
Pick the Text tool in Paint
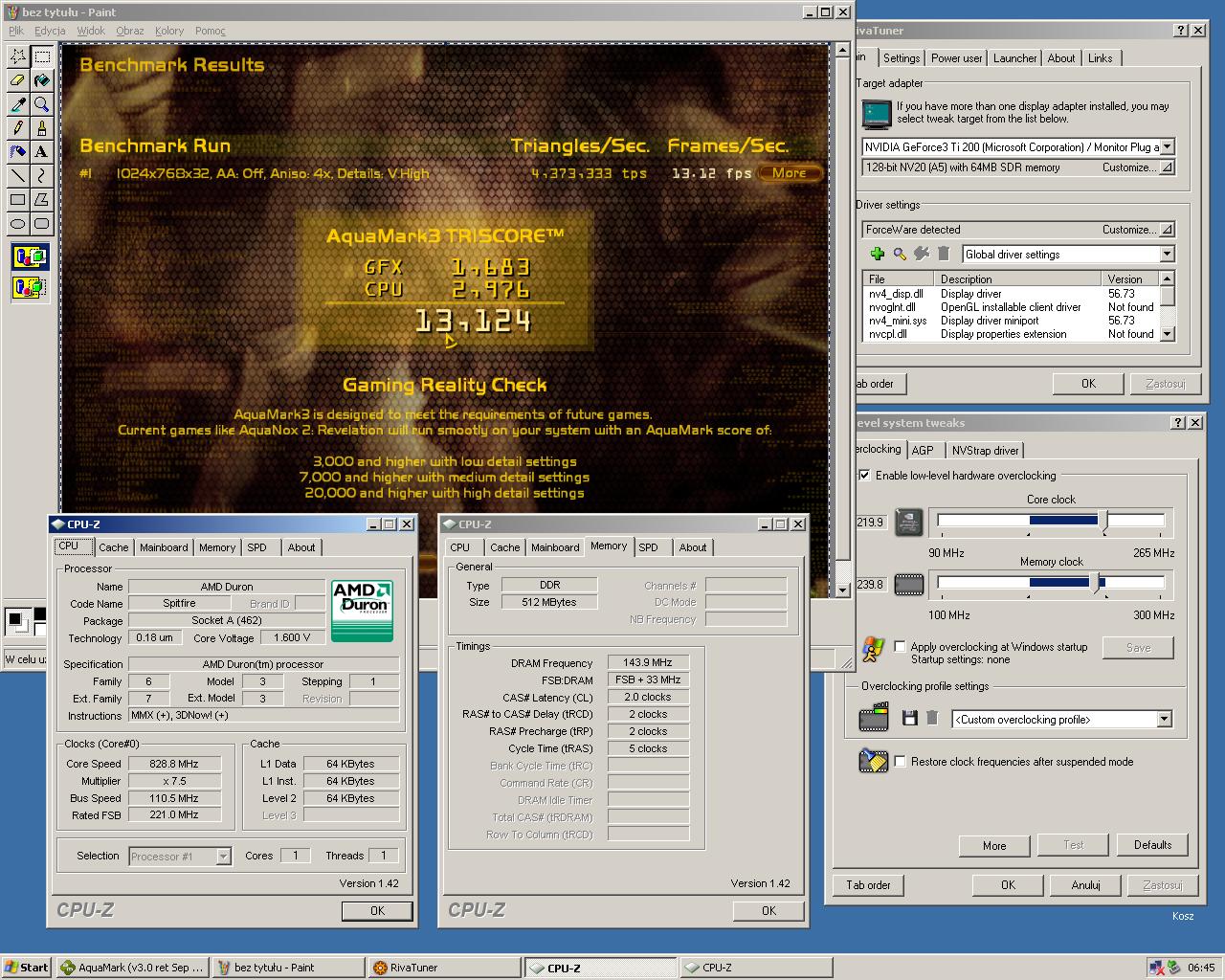41,152
